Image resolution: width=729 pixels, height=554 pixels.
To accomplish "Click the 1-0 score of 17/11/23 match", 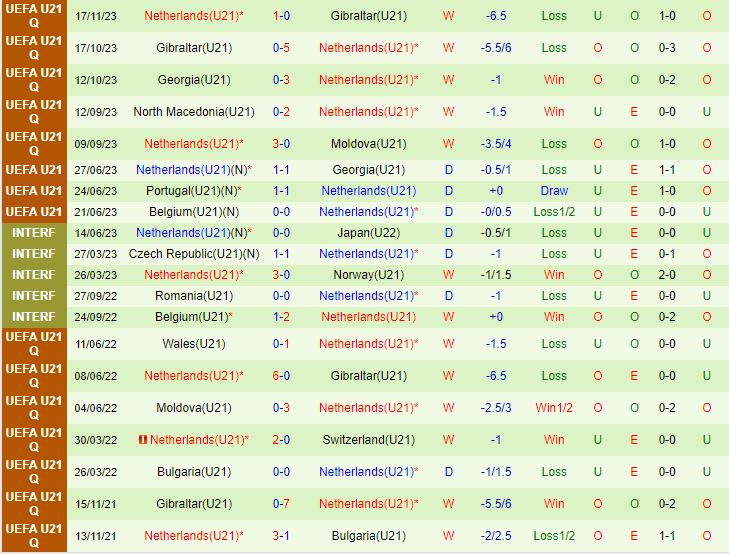I will pos(281,16).
